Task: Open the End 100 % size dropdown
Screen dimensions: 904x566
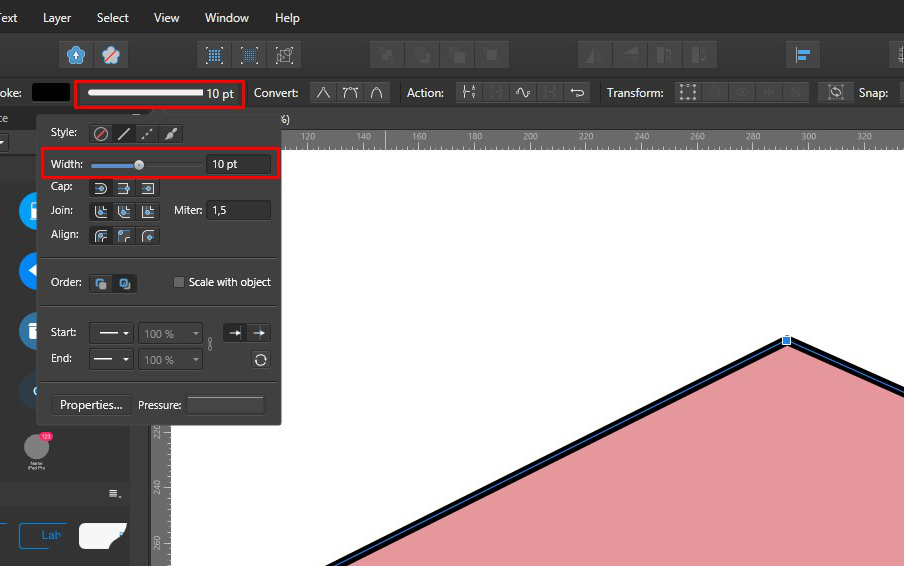Action: [x=171, y=360]
